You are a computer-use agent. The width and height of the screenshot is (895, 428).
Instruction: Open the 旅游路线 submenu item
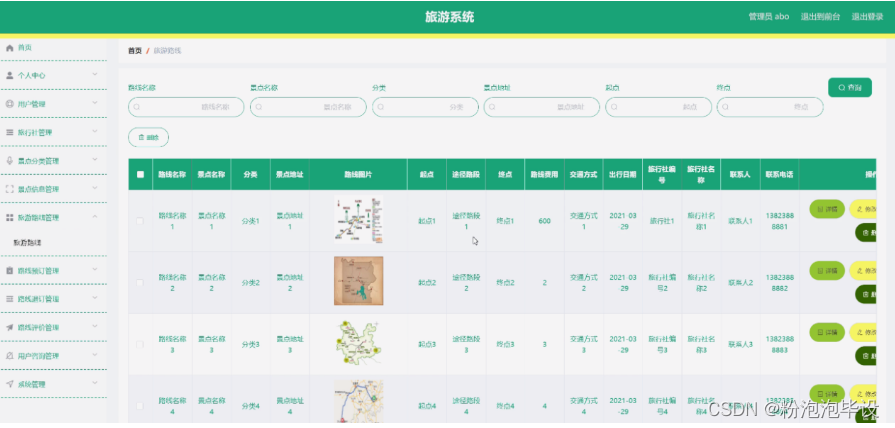coord(28,243)
